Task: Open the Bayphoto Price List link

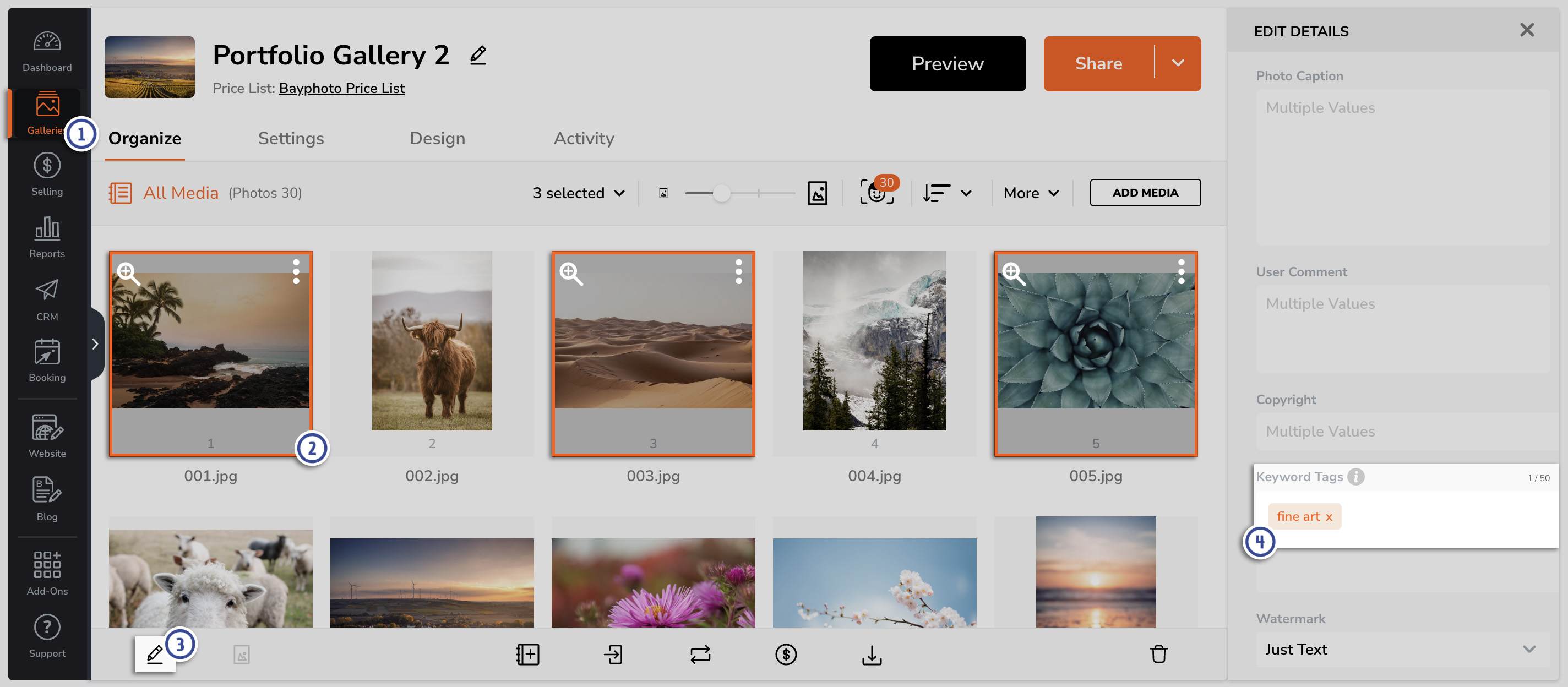Action: [341, 88]
